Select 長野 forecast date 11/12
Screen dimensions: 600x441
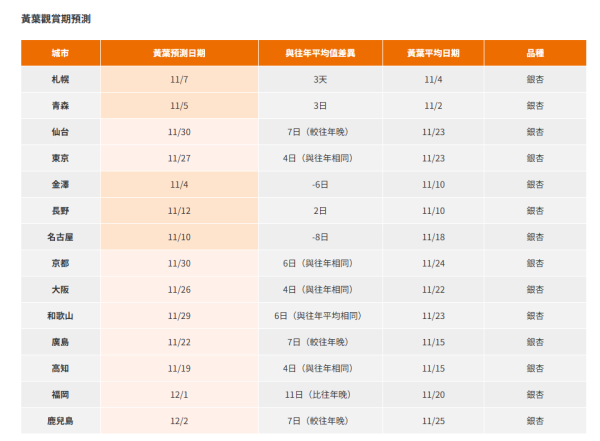click(x=179, y=211)
